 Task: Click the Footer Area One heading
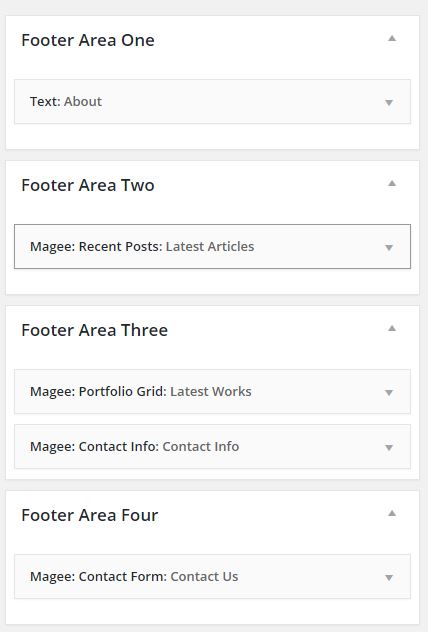[88, 40]
